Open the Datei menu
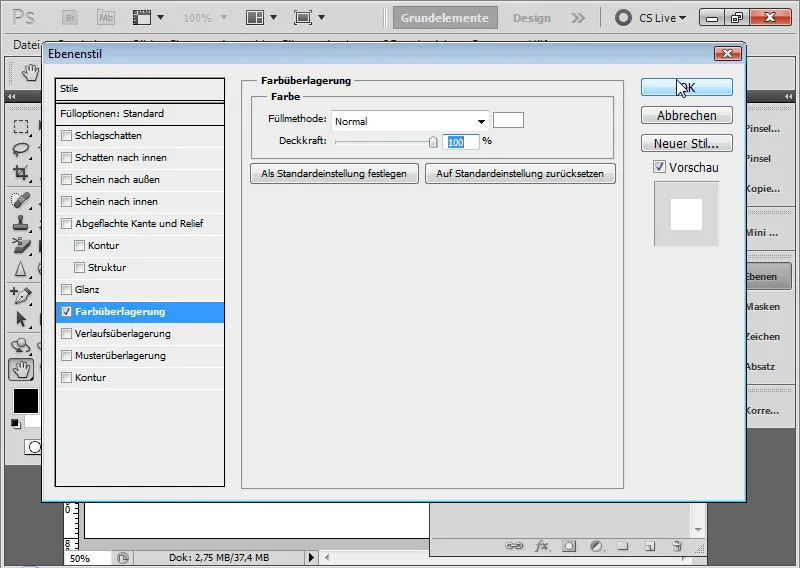Viewport: 800px width, 568px height. pyautogui.click(x=26, y=45)
